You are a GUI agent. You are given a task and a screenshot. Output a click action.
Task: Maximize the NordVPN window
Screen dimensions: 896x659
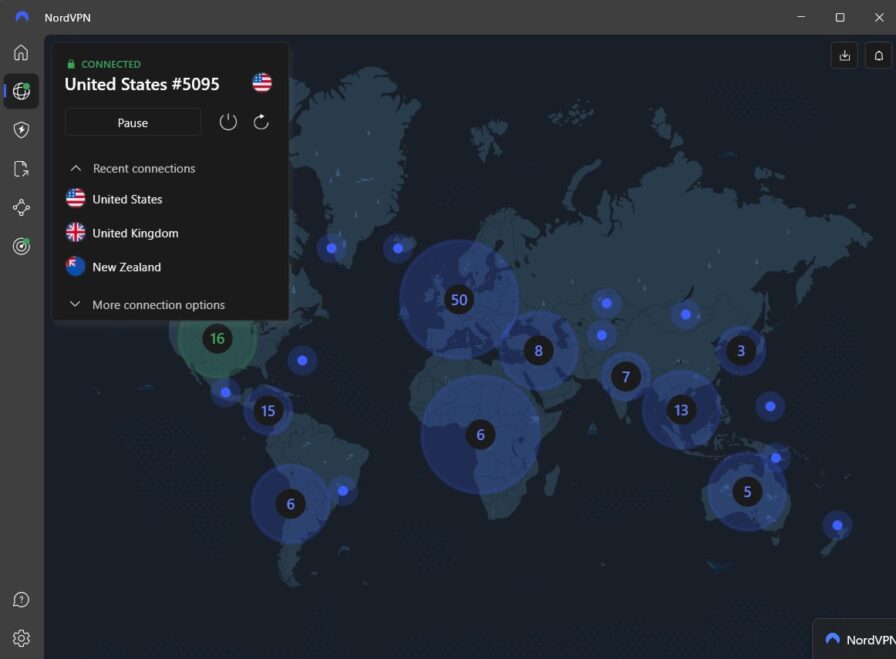(x=840, y=17)
